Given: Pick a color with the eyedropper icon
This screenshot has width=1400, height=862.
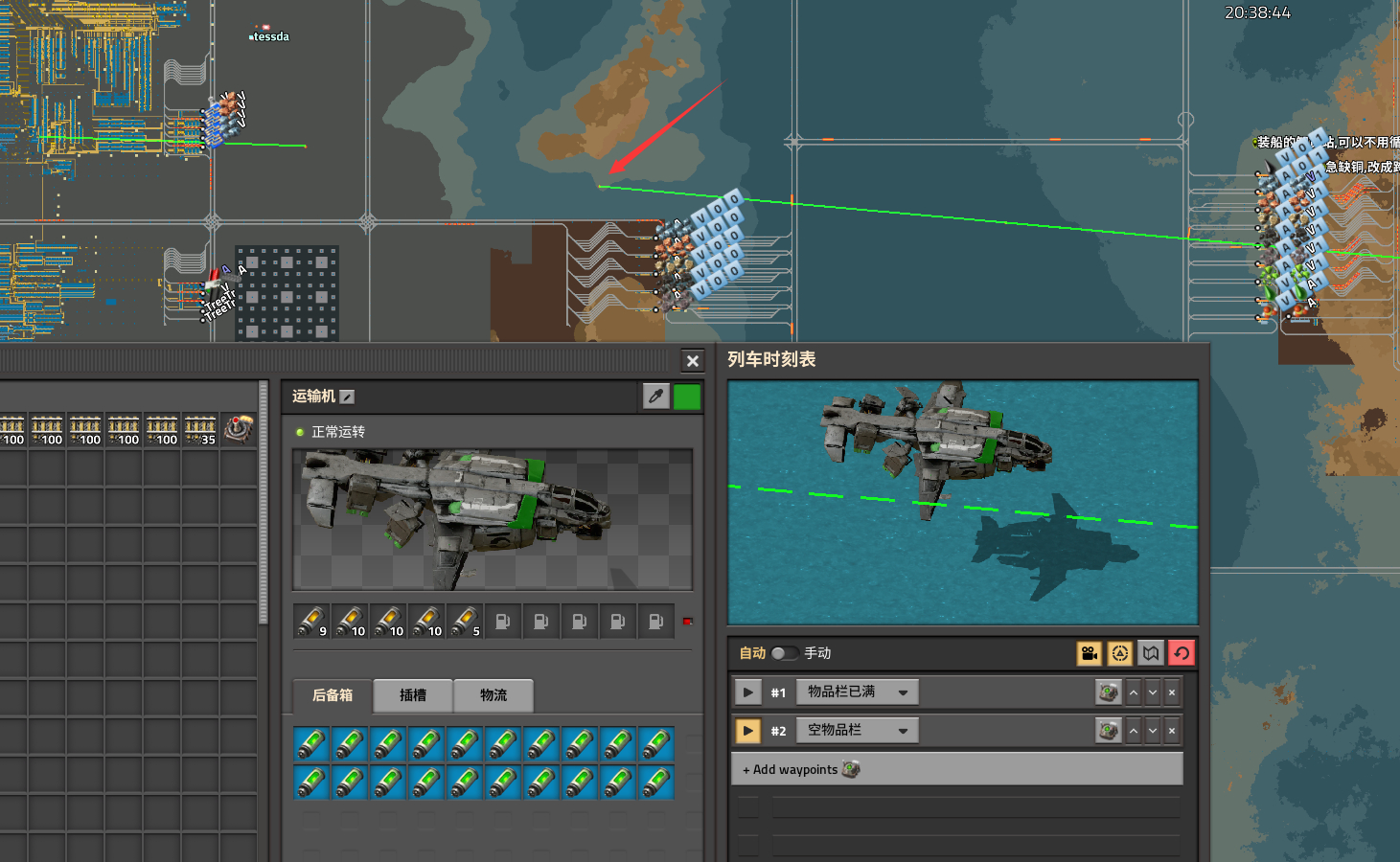Looking at the screenshot, I should (655, 397).
